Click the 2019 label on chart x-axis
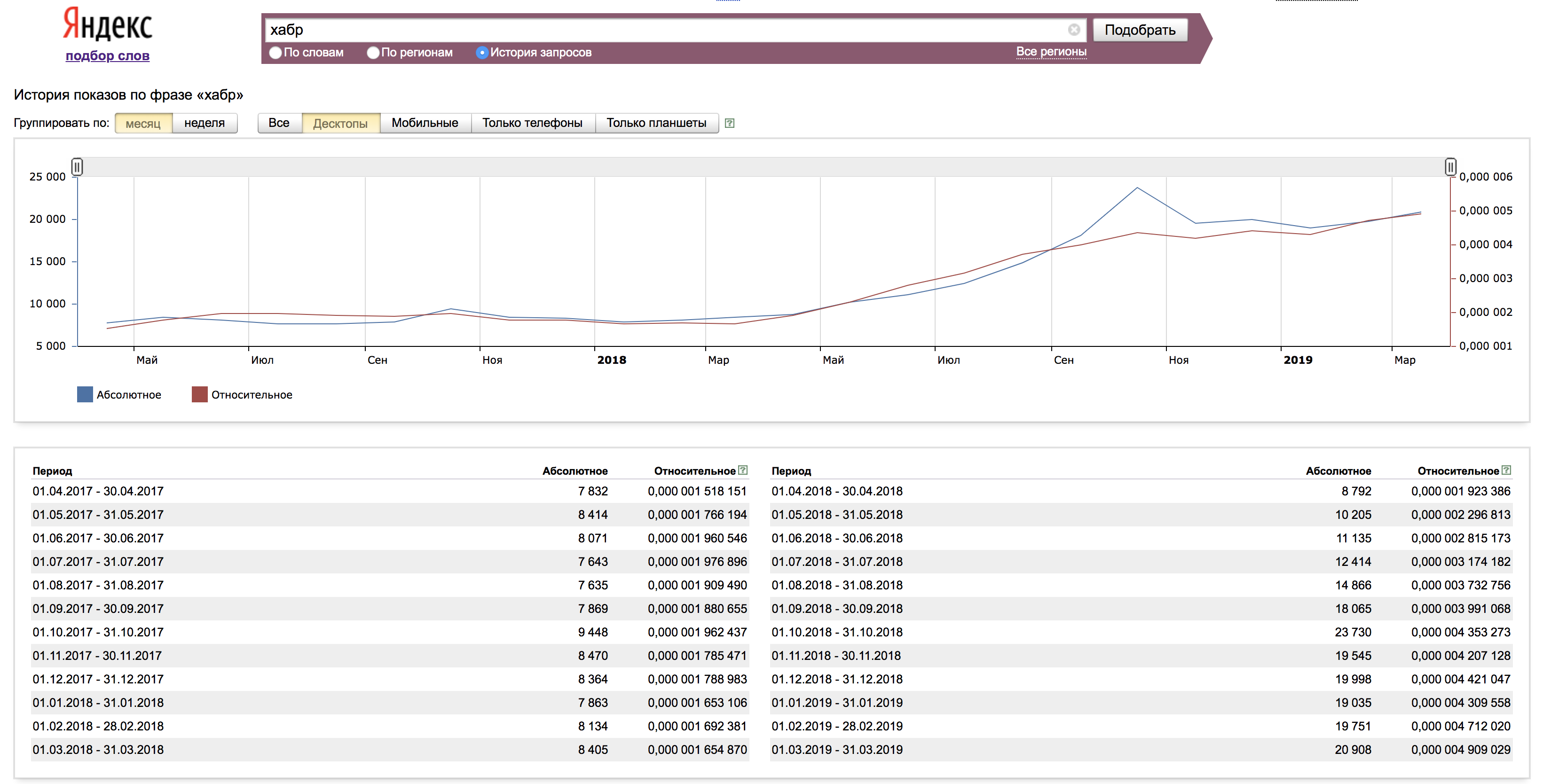The width and height of the screenshot is (1543, 784). pos(1298,360)
